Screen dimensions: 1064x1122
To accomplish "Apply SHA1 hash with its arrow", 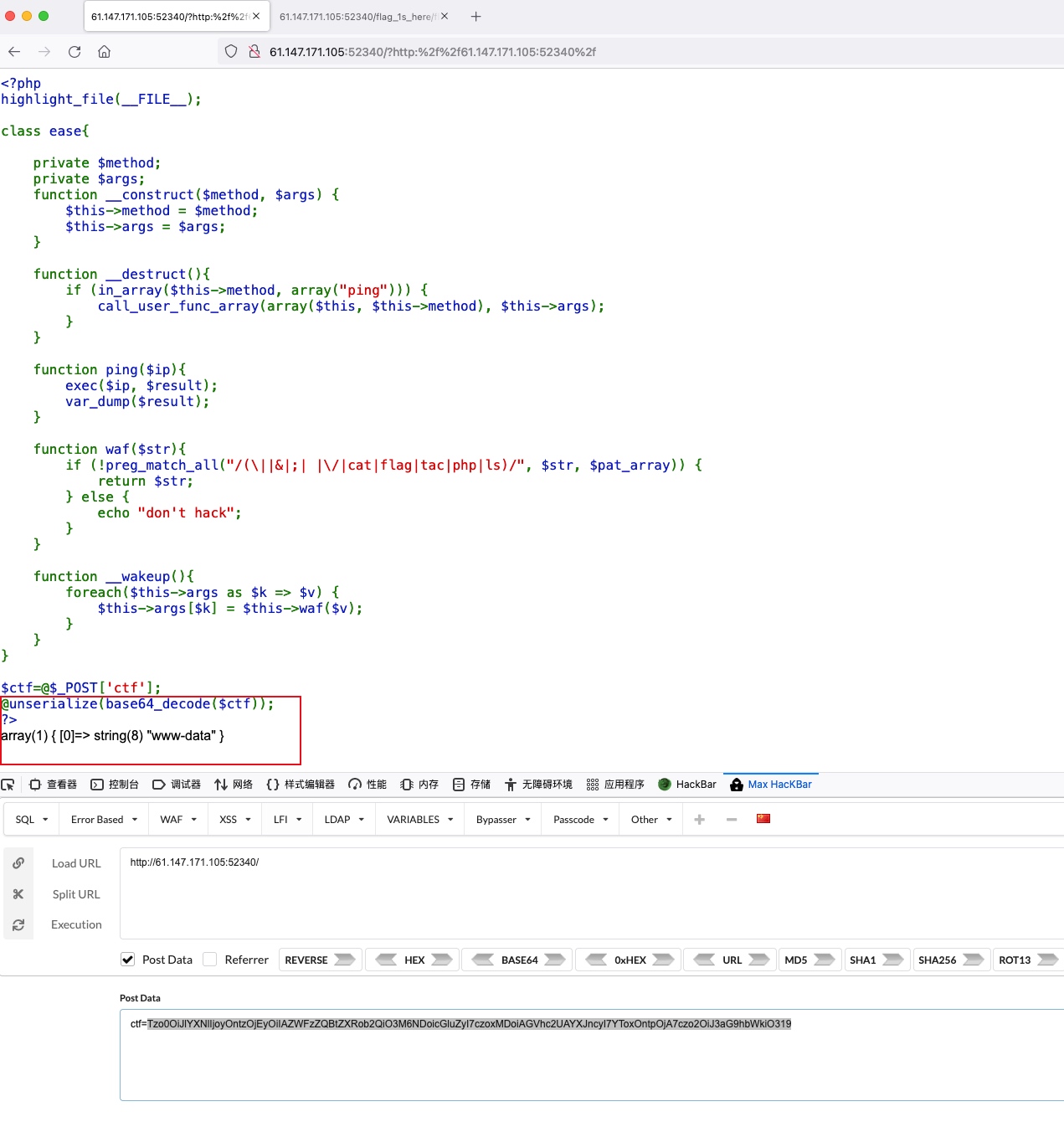I will tap(893, 960).
